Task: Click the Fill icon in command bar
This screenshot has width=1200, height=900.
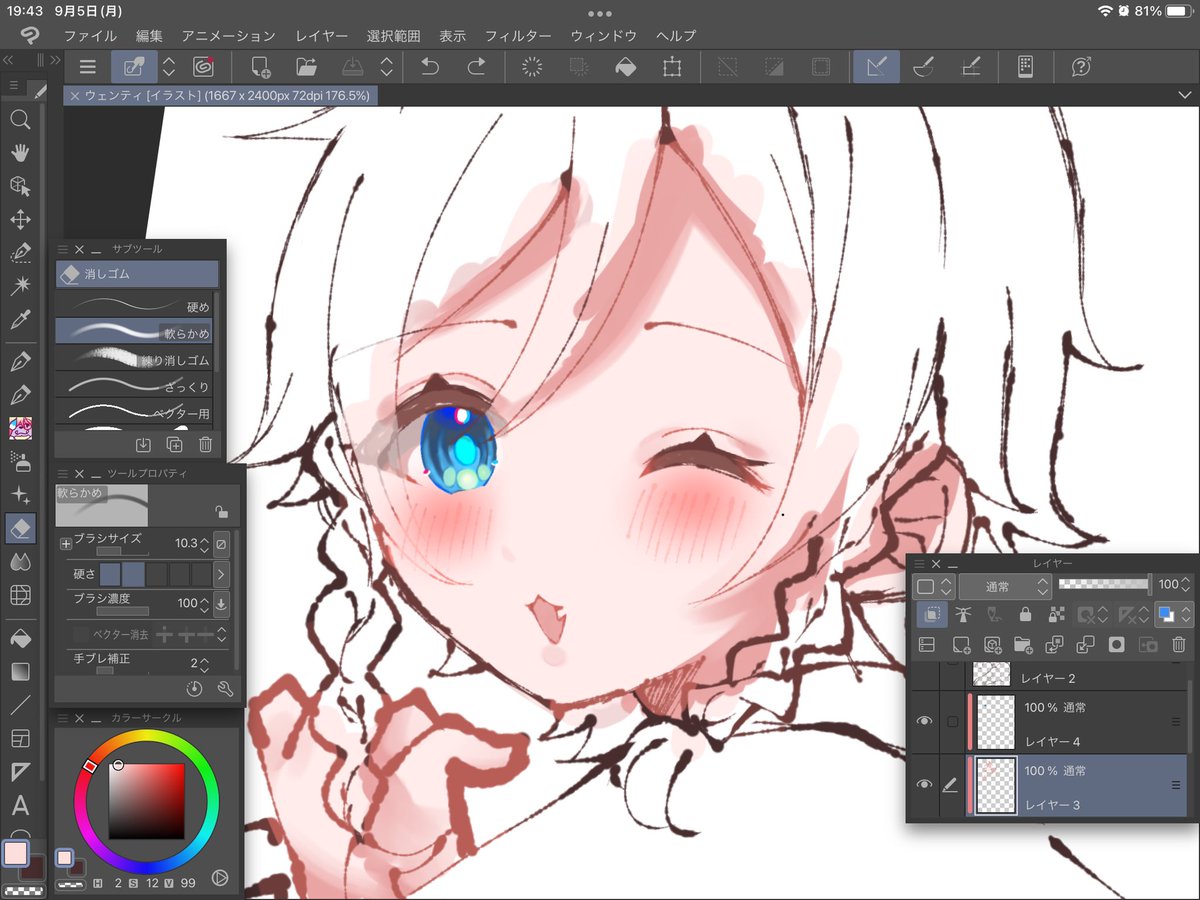Action: (625, 67)
